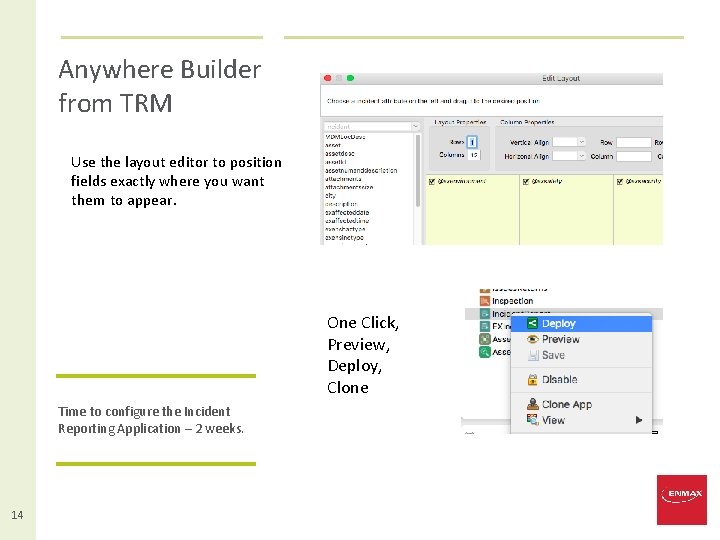The image size is (720, 540).
Task: Choose Clone App from the context menu
Action: coord(581,404)
